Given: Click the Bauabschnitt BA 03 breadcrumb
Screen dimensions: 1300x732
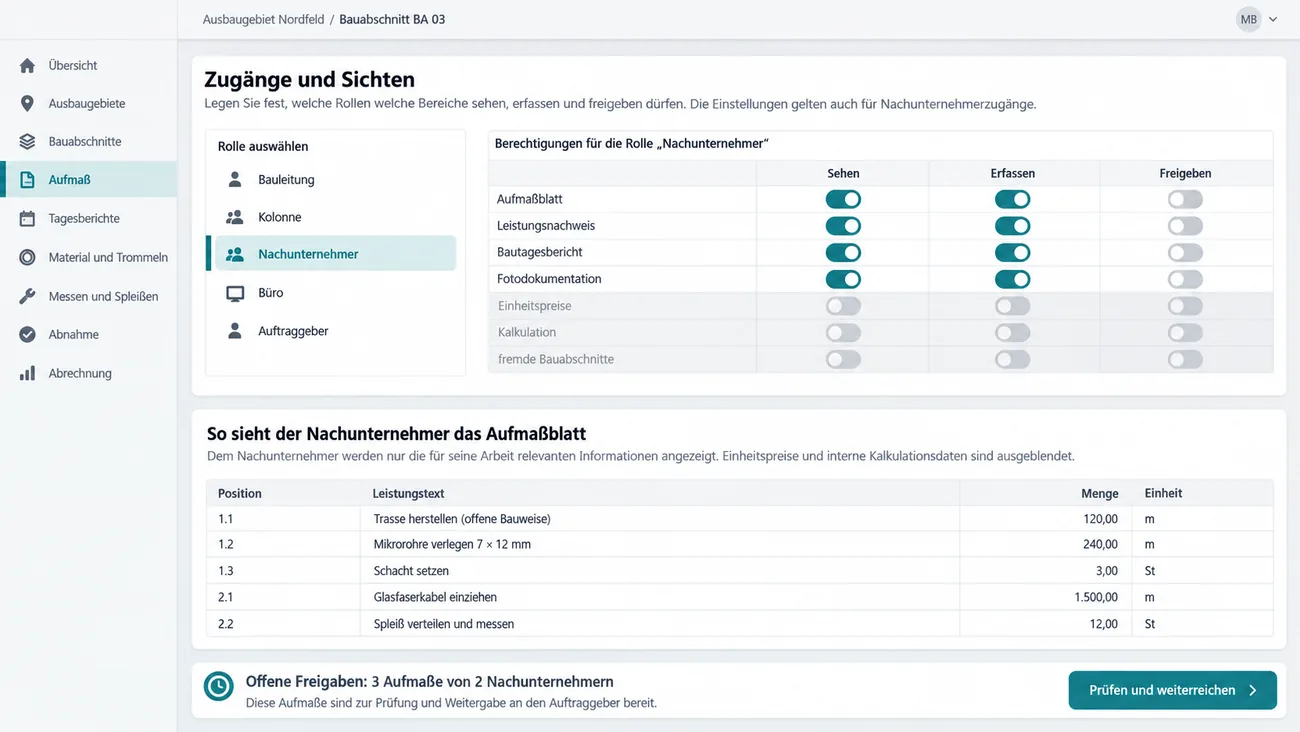Looking at the screenshot, I should pyautogui.click(x=392, y=19).
